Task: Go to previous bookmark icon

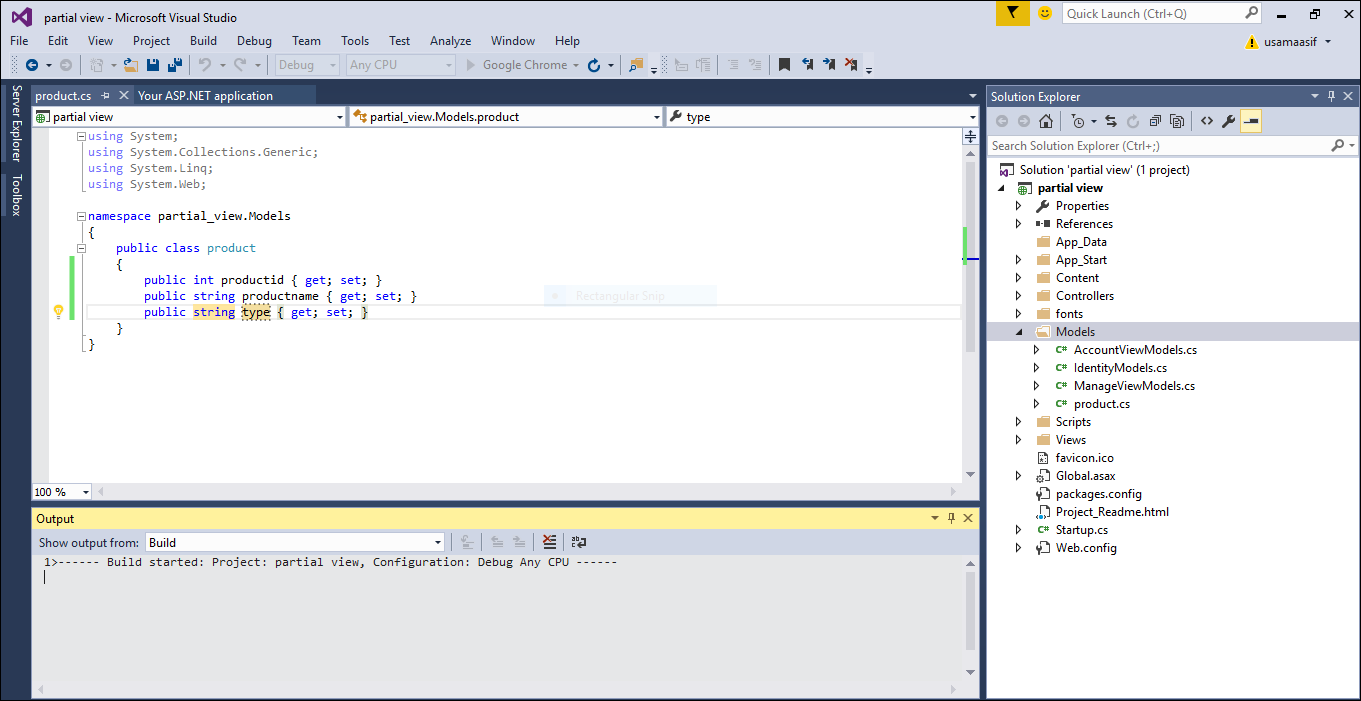Action: coord(807,65)
